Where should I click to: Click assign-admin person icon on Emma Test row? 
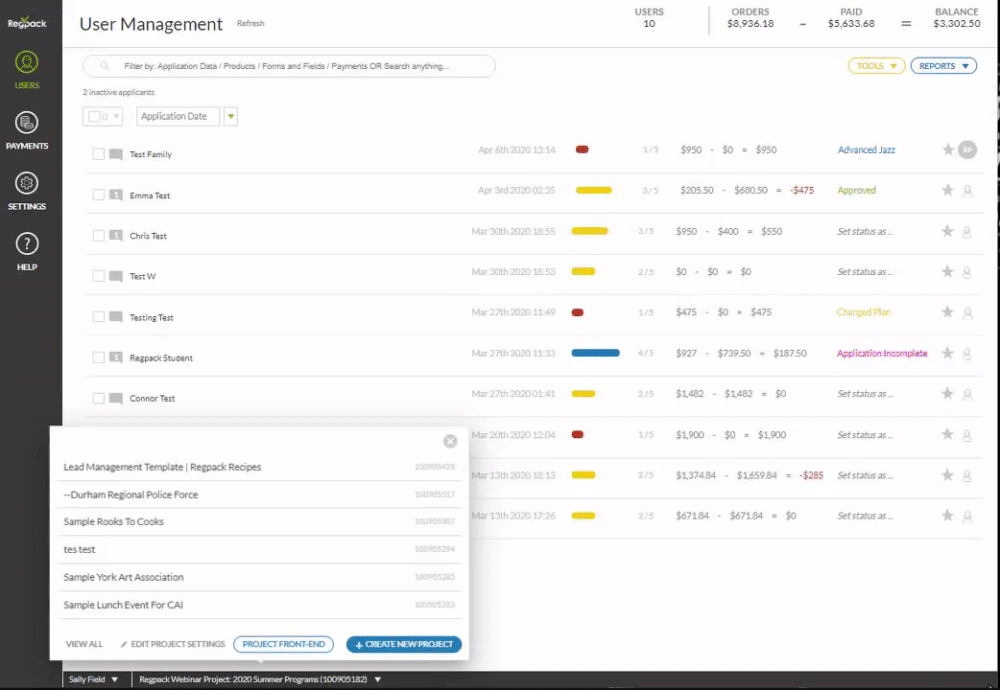[x=967, y=191]
